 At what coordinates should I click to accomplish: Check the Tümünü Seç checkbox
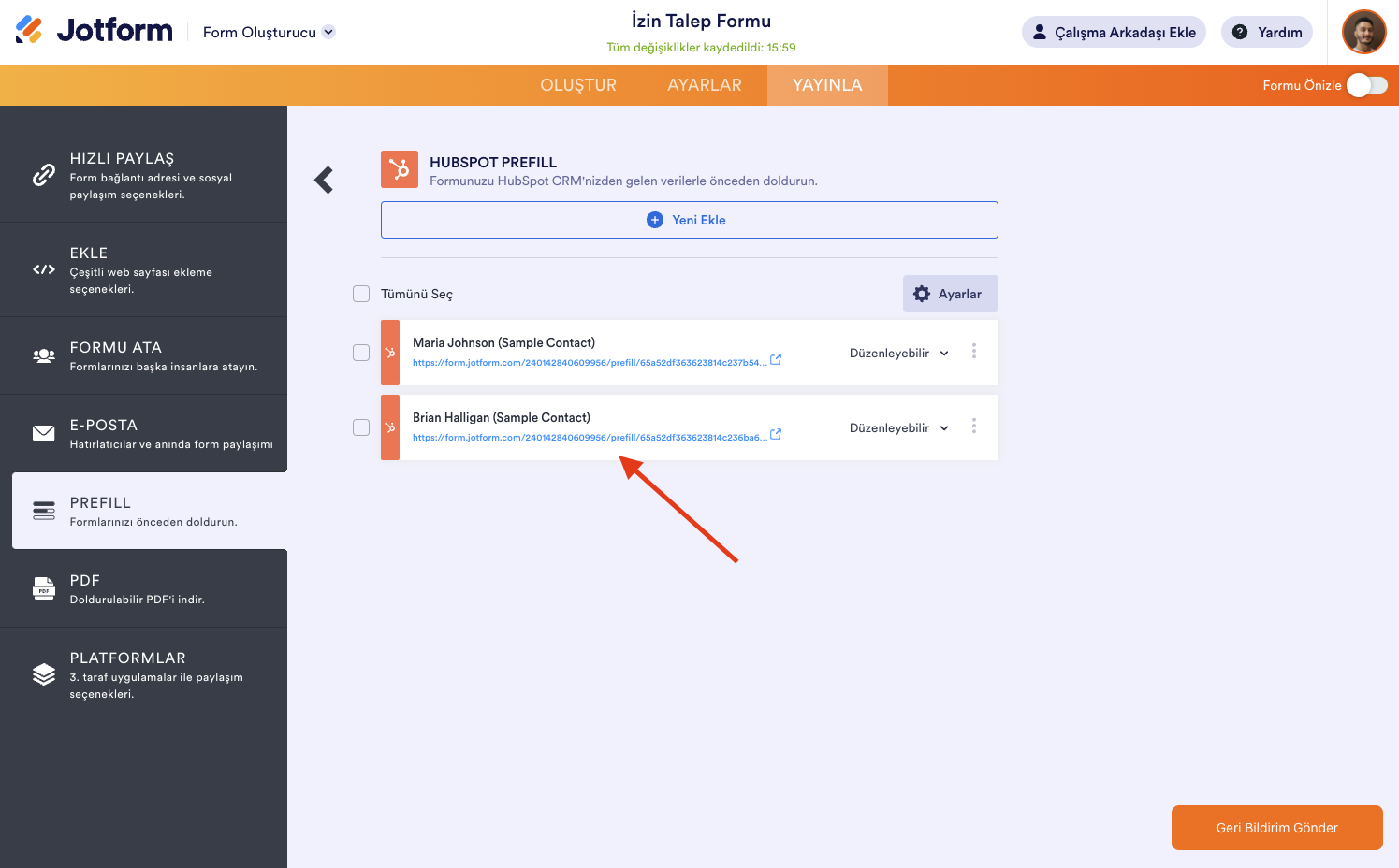pos(361,294)
